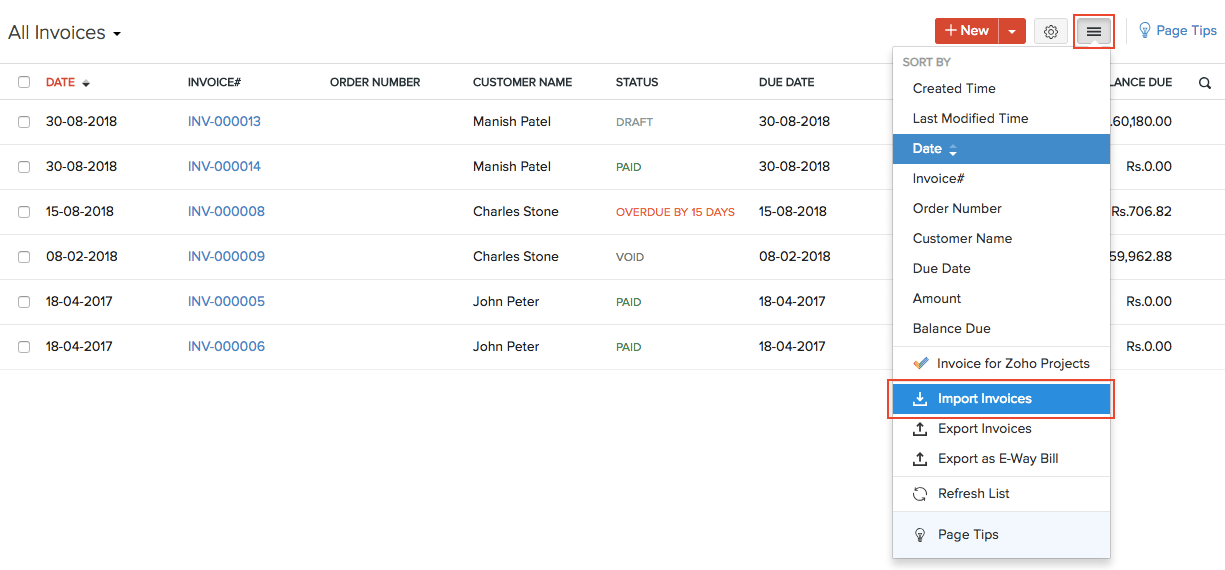Select the checkbox for invoice INV-000008

[x=24, y=212]
